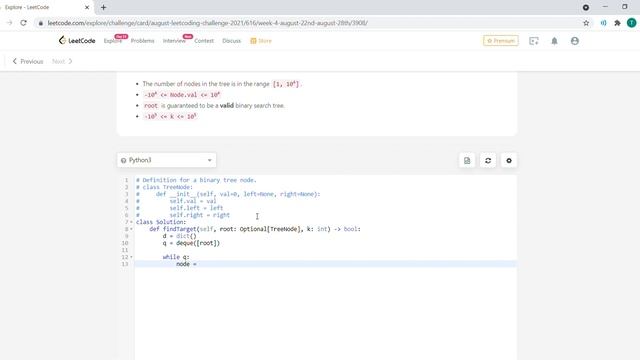Open the Store link

click(x=261, y=41)
